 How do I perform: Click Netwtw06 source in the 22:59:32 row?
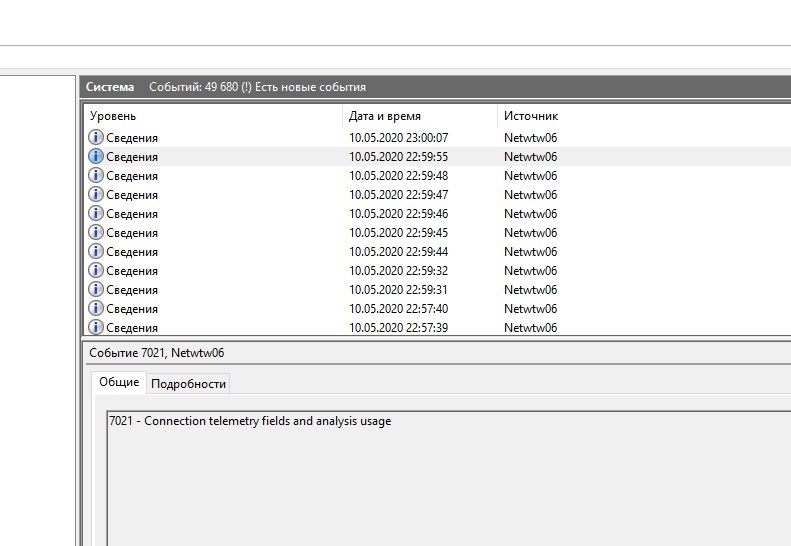(x=530, y=271)
